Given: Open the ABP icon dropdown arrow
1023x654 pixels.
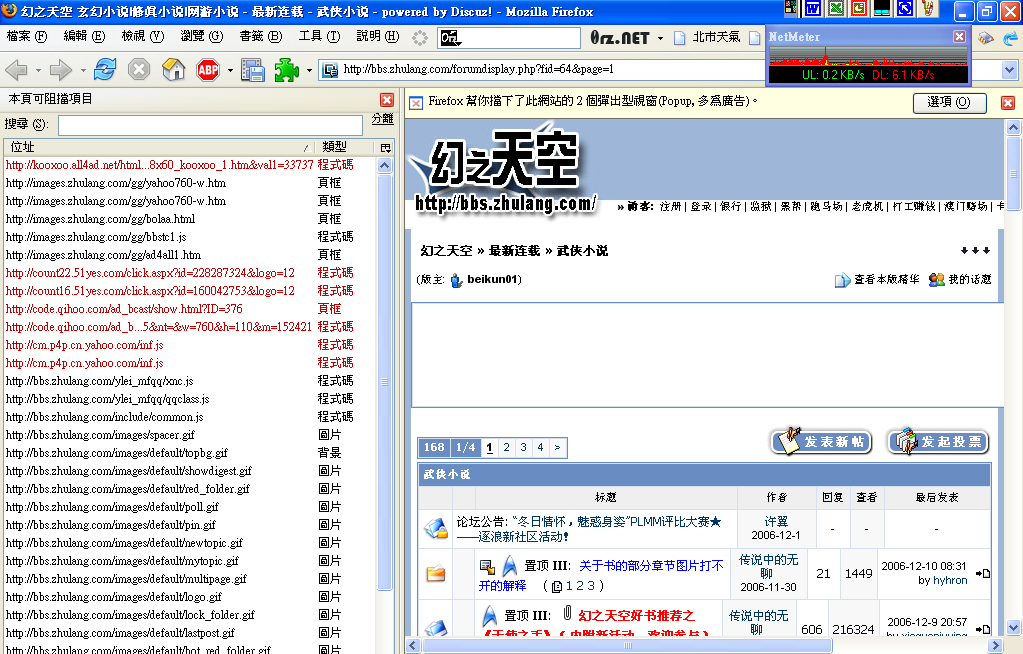Looking at the screenshot, I should point(229,71).
